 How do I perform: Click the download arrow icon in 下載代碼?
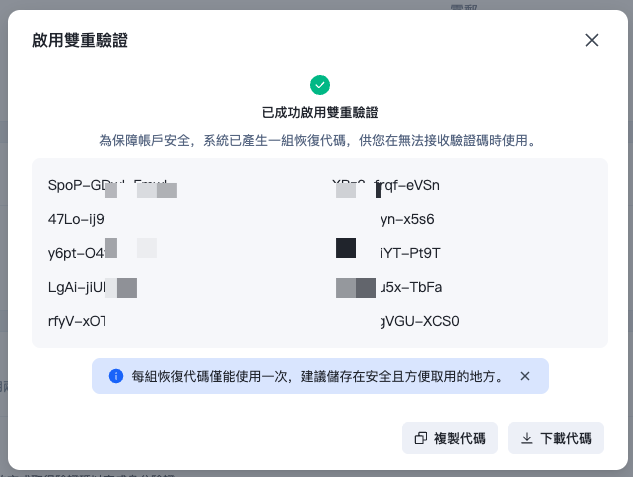click(526, 438)
